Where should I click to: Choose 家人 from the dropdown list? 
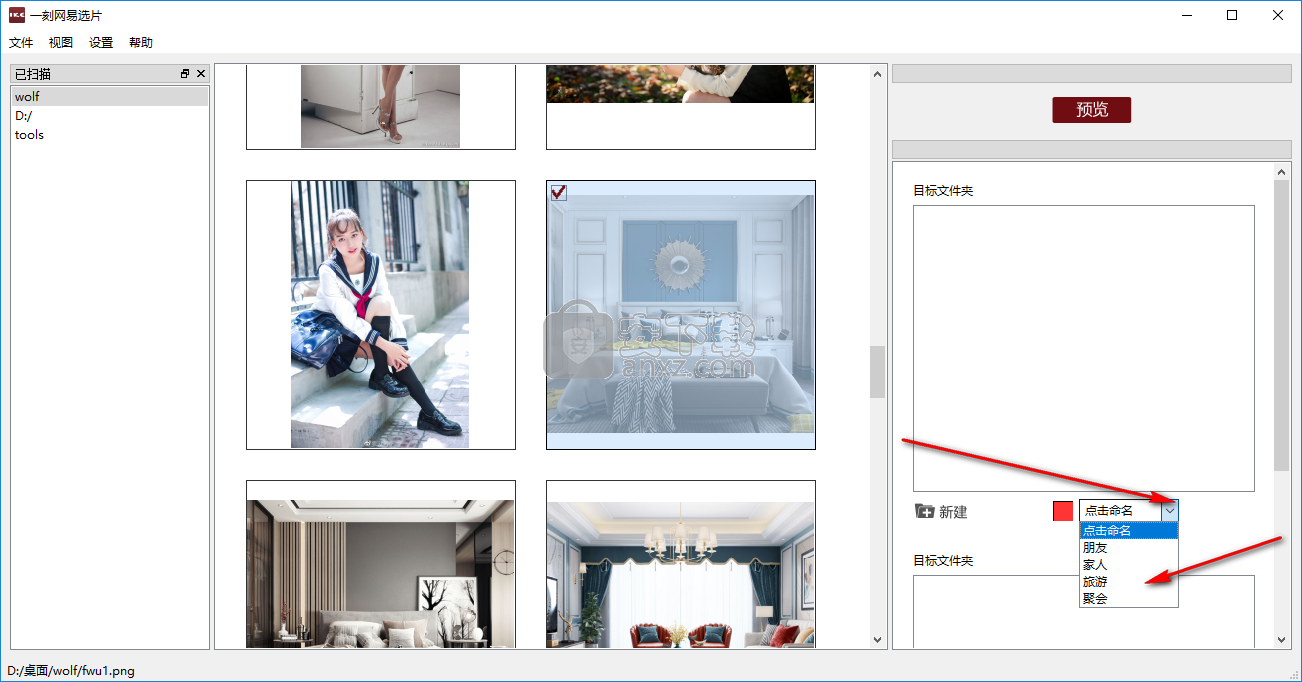(x=1129, y=565)
